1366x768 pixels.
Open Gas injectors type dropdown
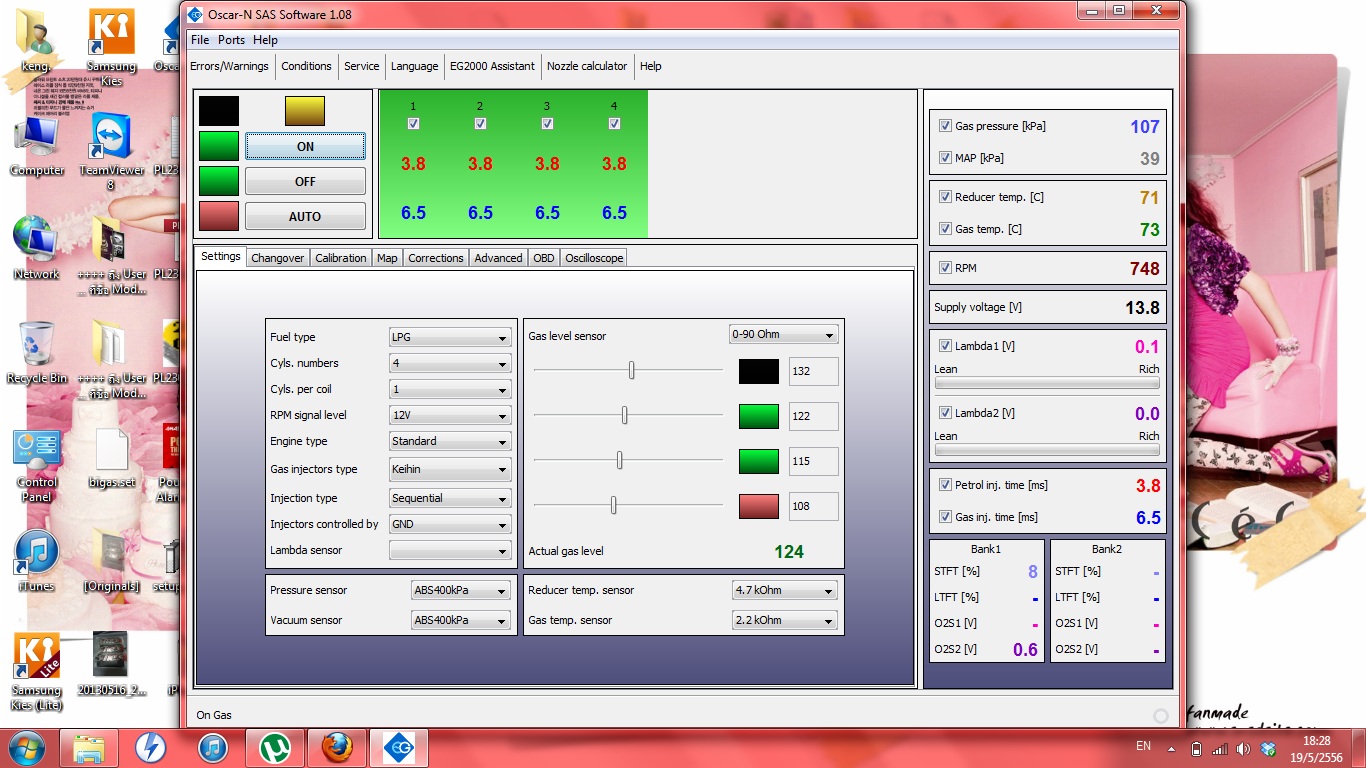click(x=450, y=469)
